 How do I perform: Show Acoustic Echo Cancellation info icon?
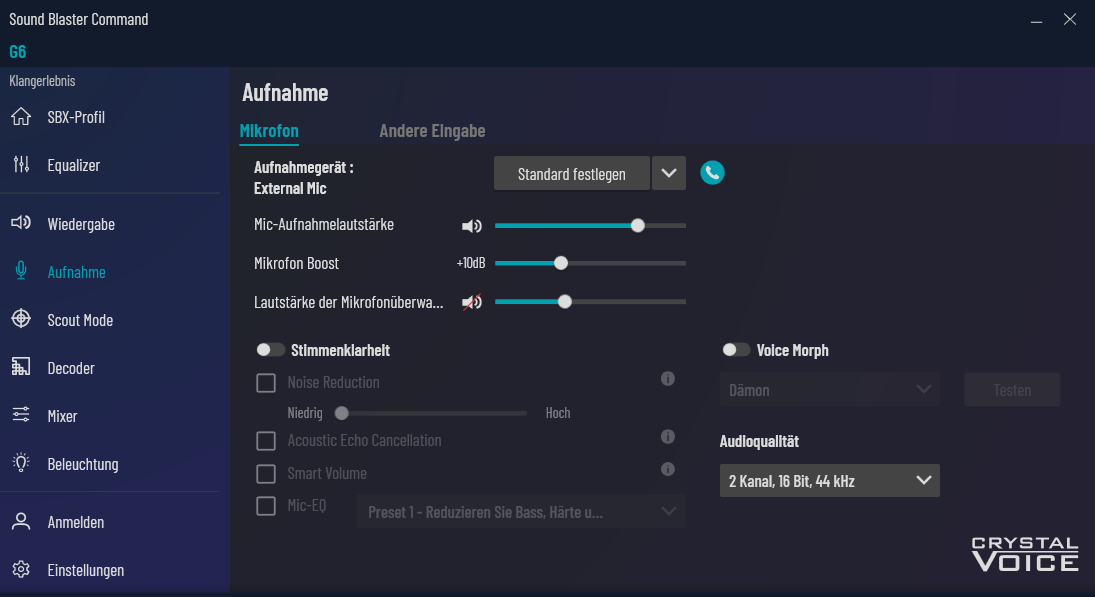coord(668,436)
